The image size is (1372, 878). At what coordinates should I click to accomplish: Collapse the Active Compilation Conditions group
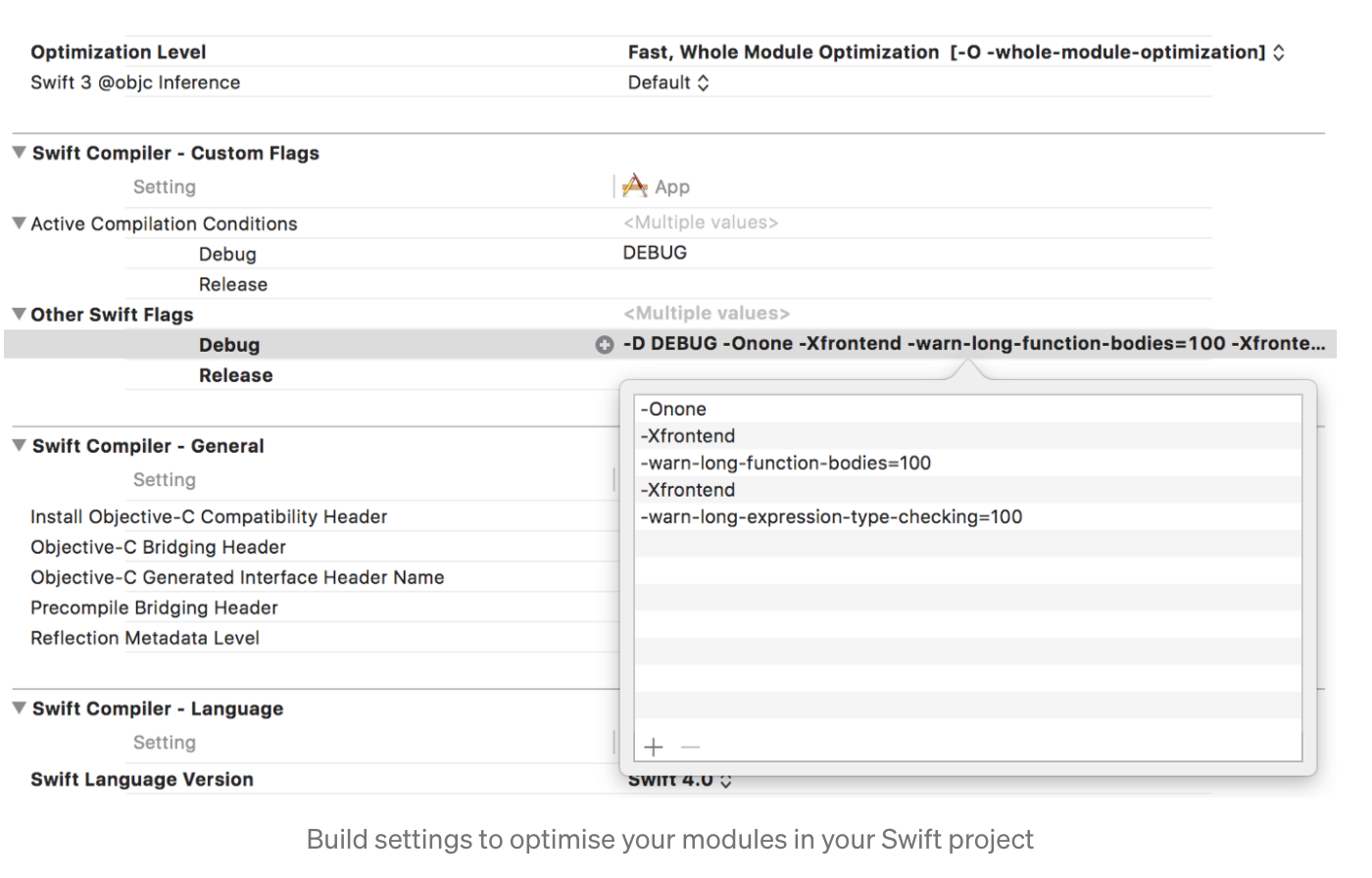point(17,222)
